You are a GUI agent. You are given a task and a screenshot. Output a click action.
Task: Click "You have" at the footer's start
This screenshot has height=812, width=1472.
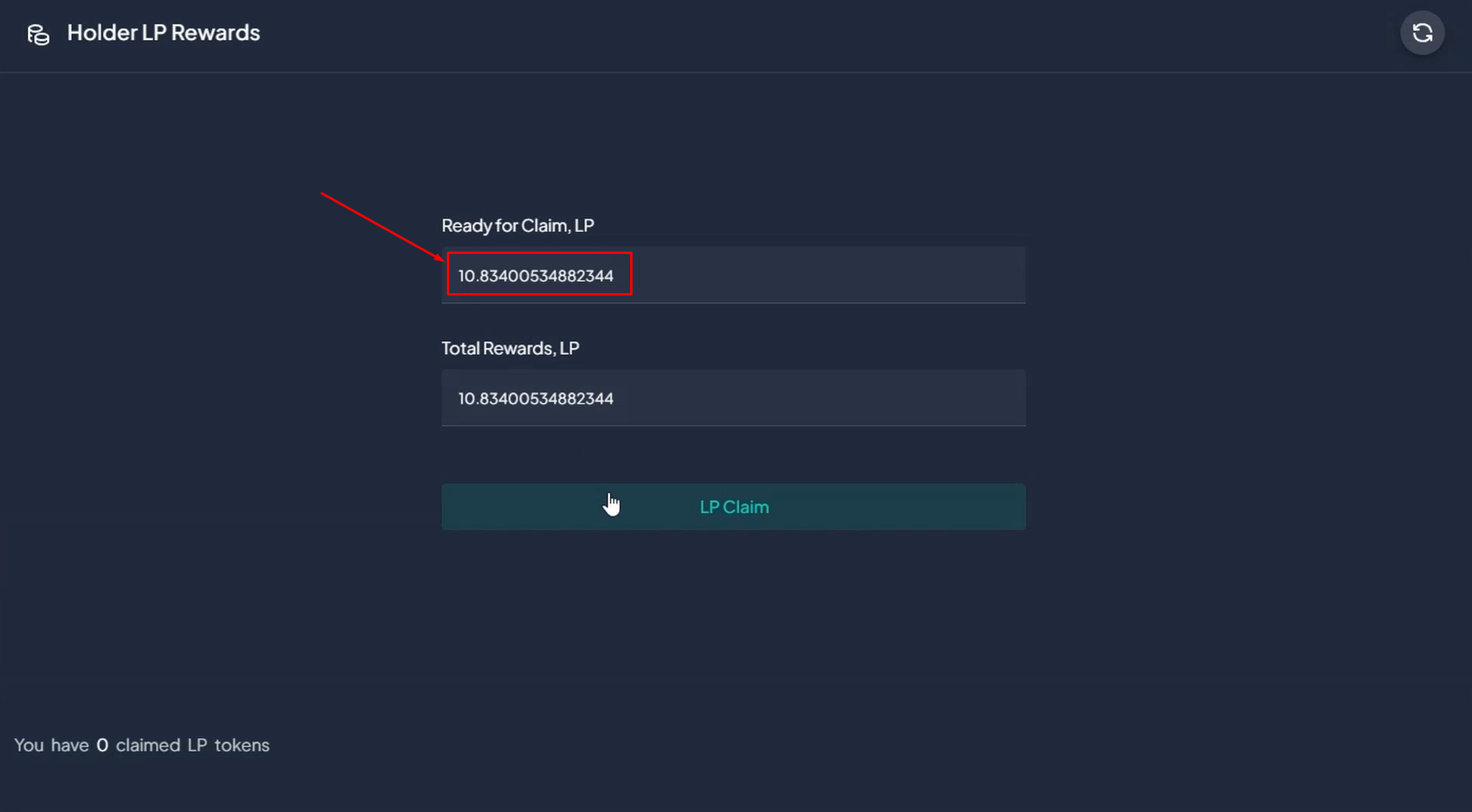click(51, 745)
